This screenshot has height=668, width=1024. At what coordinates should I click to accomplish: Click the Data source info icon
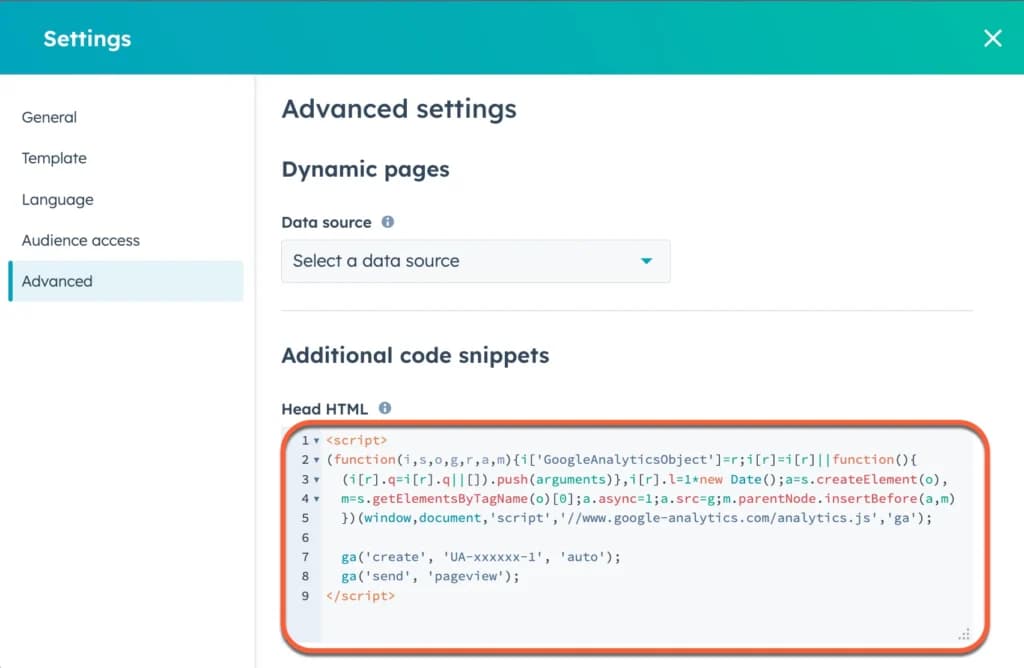(387, 222)
